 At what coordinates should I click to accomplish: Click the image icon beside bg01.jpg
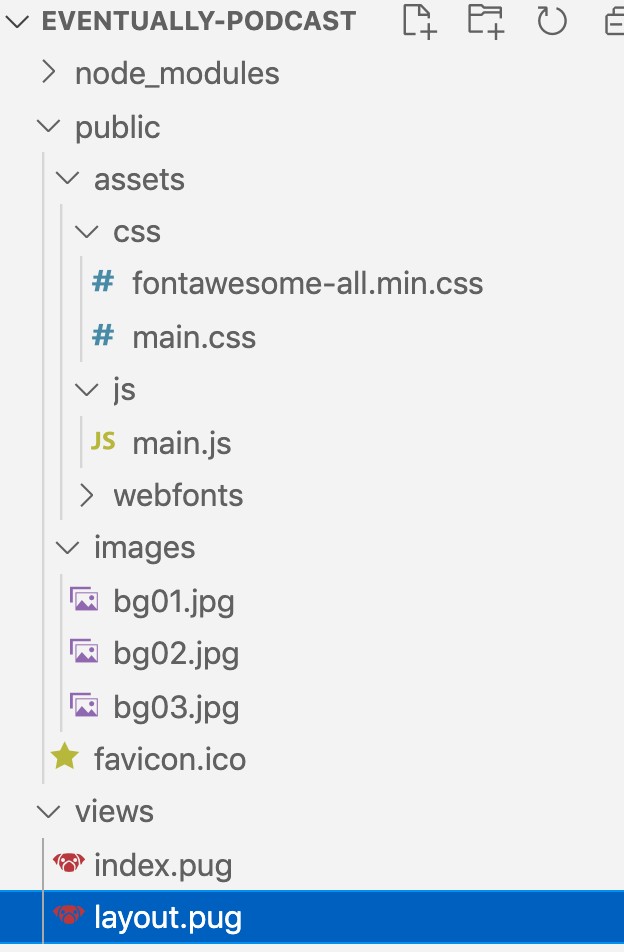[x=84, y=600]
